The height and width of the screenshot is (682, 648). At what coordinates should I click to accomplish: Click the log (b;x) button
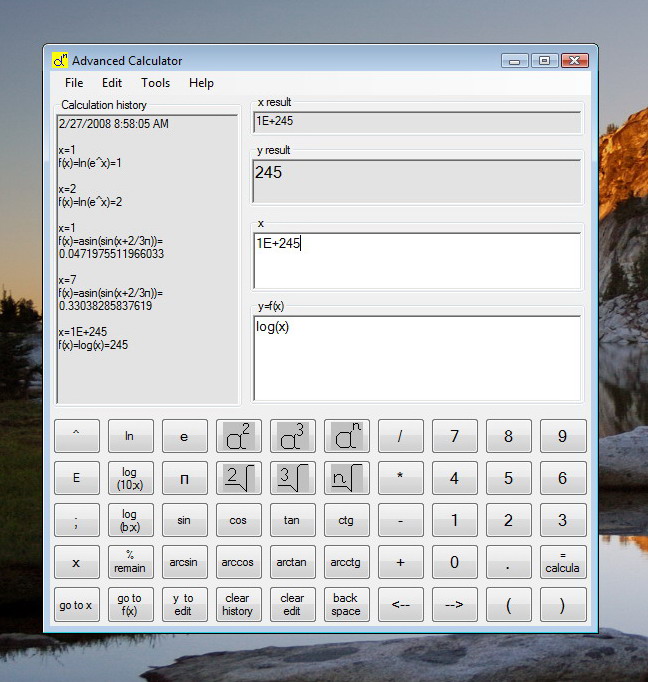coord(130,520)
